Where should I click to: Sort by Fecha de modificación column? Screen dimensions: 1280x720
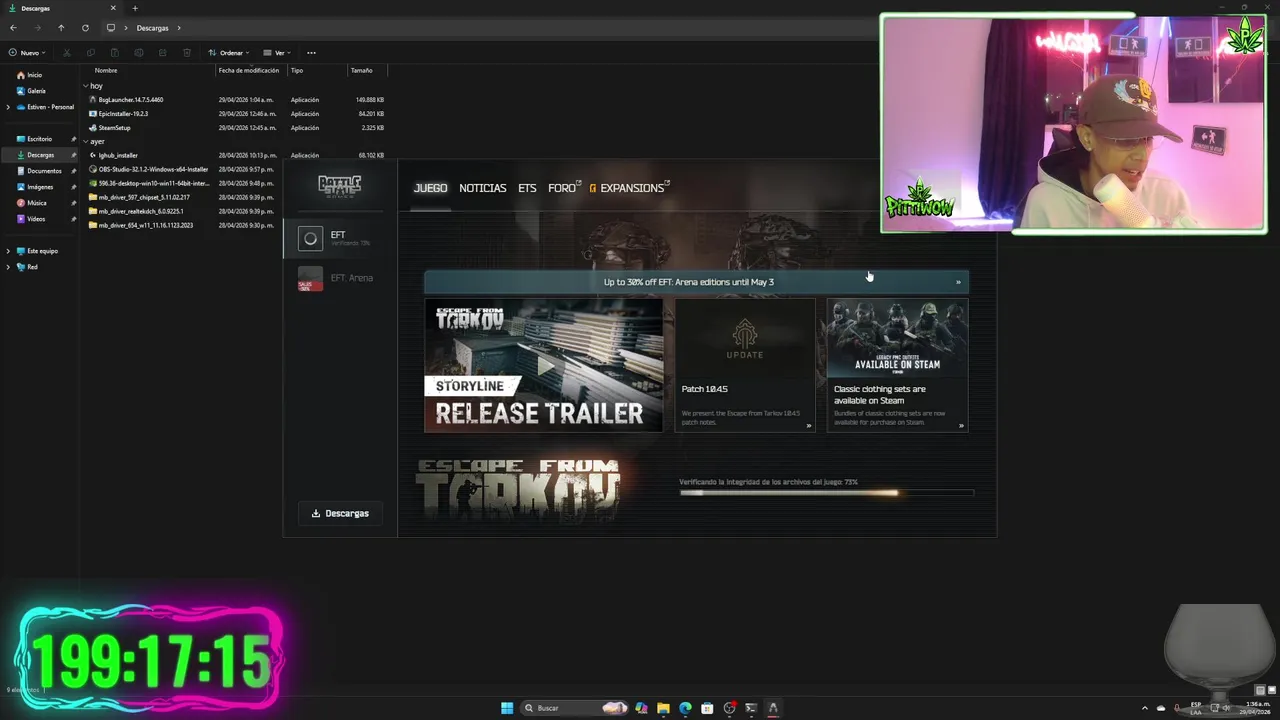250,70
